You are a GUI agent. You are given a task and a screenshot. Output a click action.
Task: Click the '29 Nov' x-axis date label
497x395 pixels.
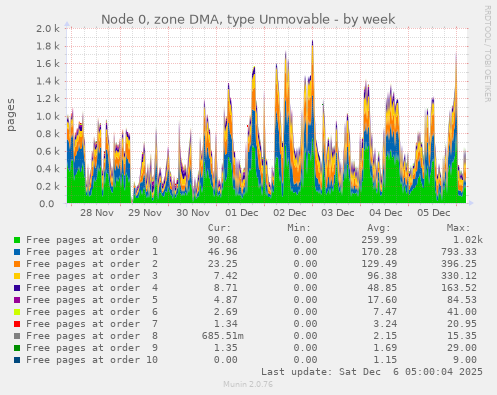(x=145, y=213)
